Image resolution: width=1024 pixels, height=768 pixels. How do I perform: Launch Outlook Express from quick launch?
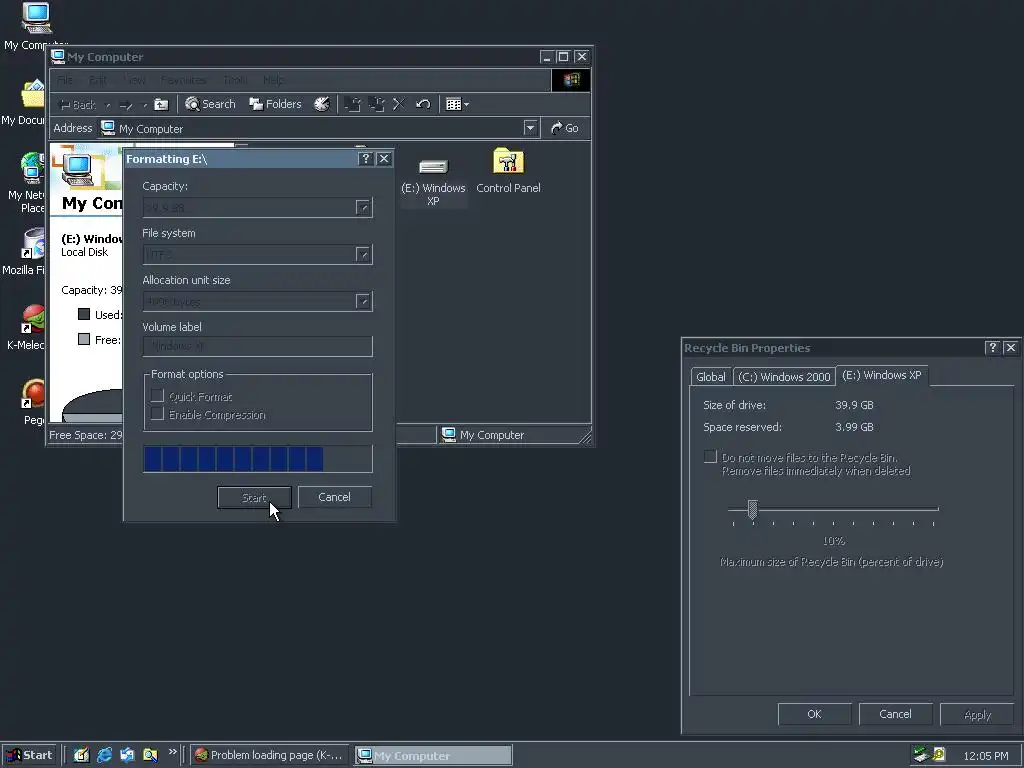coord(127,755)
